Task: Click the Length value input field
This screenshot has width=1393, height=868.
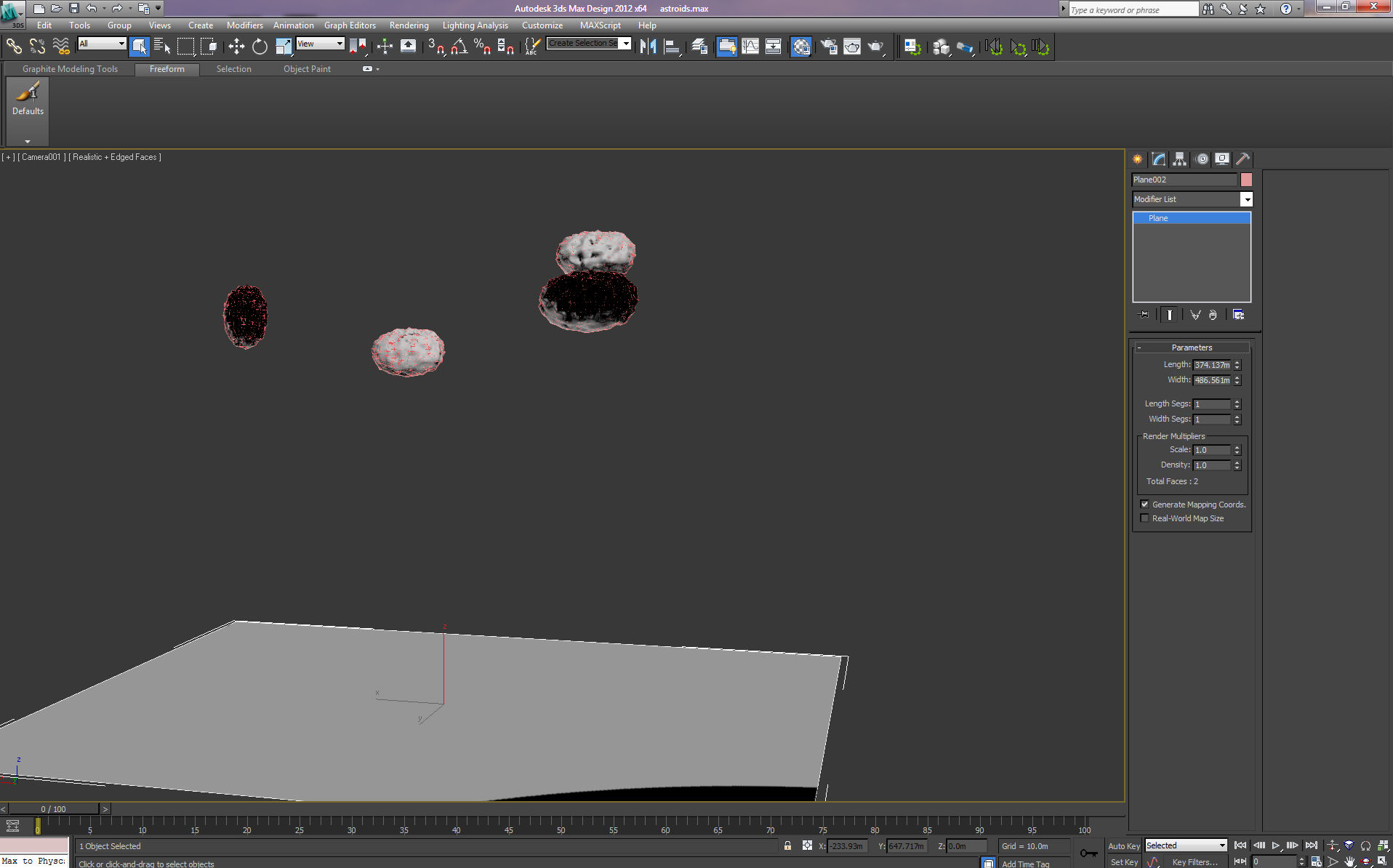Action: [x=1212, y=365]
